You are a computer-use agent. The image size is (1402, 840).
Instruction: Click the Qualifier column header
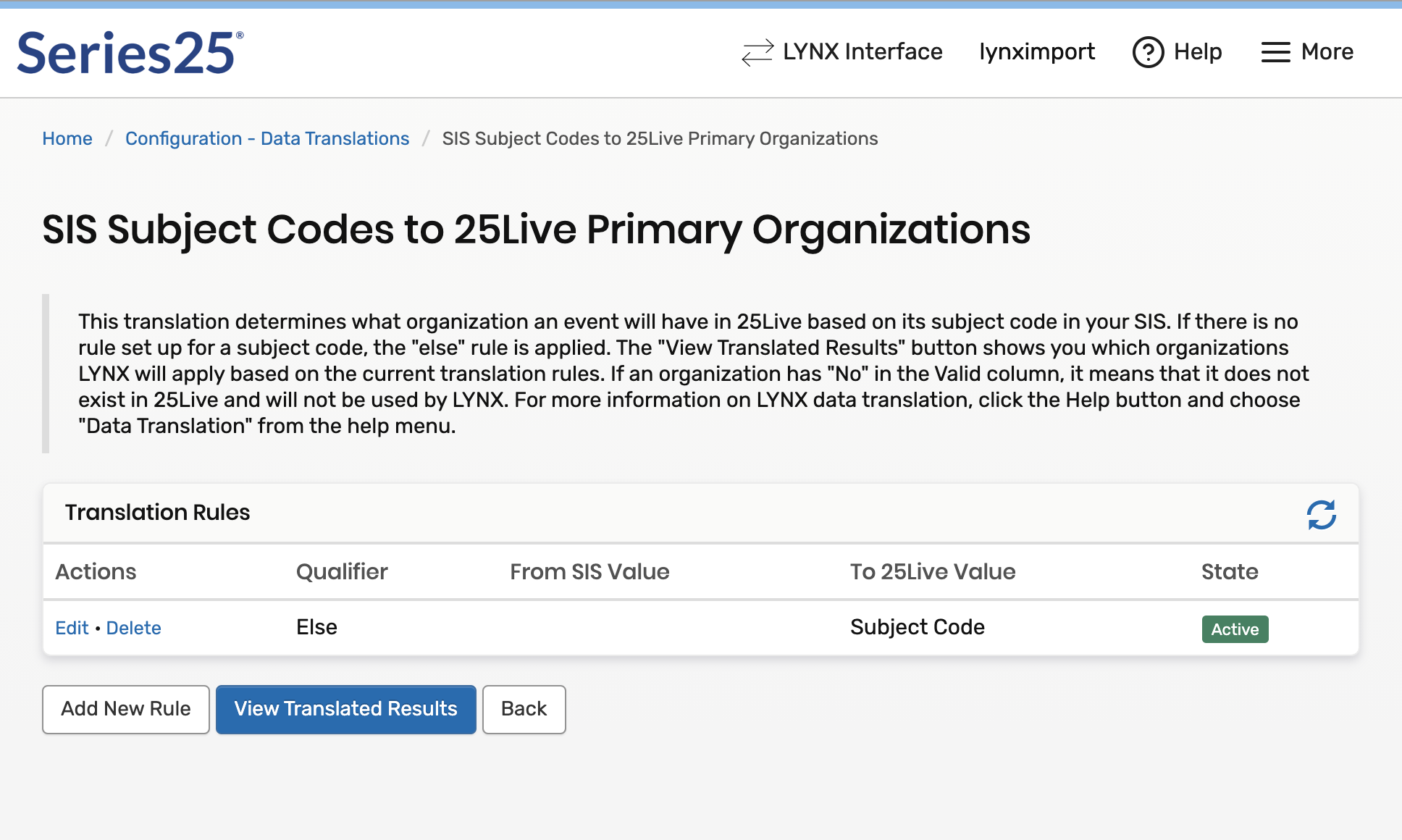coord(342,571)
